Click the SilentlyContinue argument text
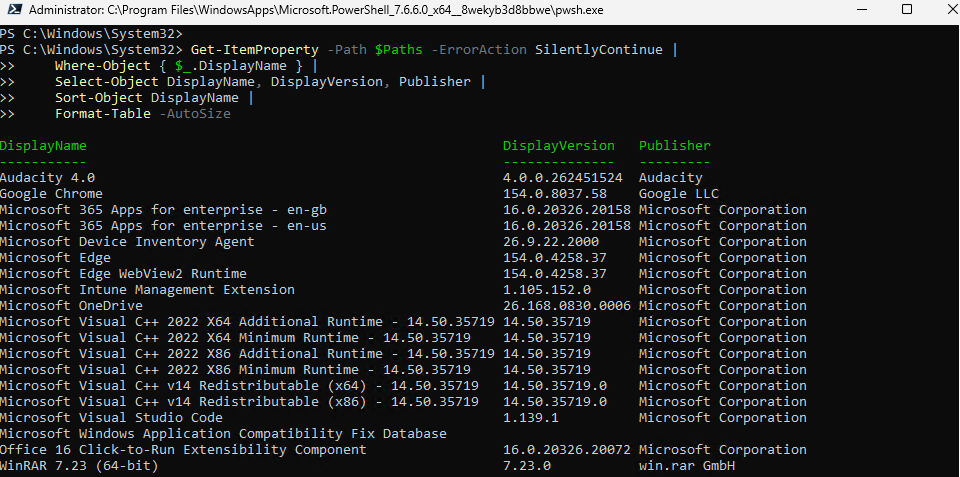Viewport: 960px width, 477px height. pos(599,50)
